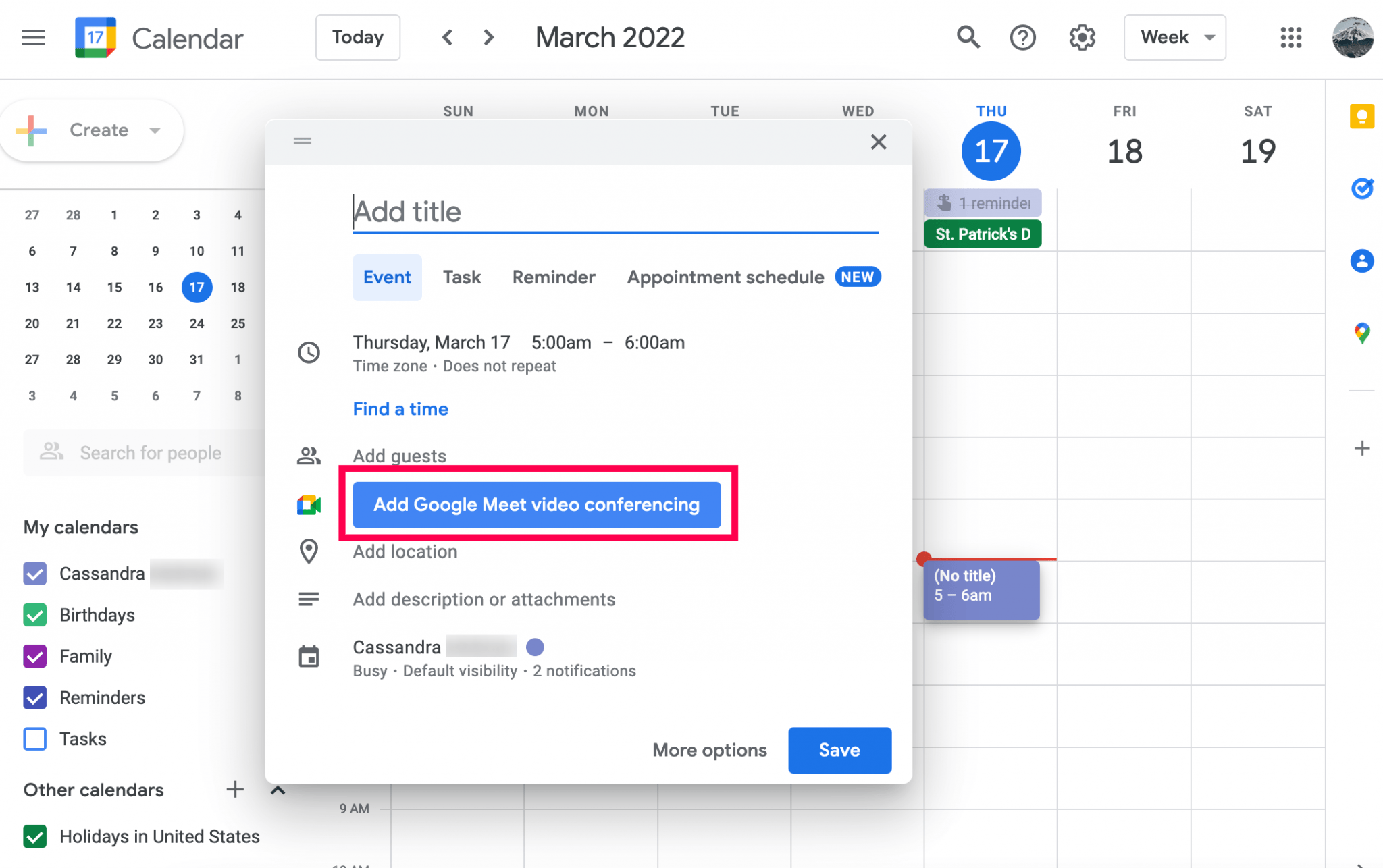Click the search magnifier icon

pyautogui.click(x=968, y=38)
